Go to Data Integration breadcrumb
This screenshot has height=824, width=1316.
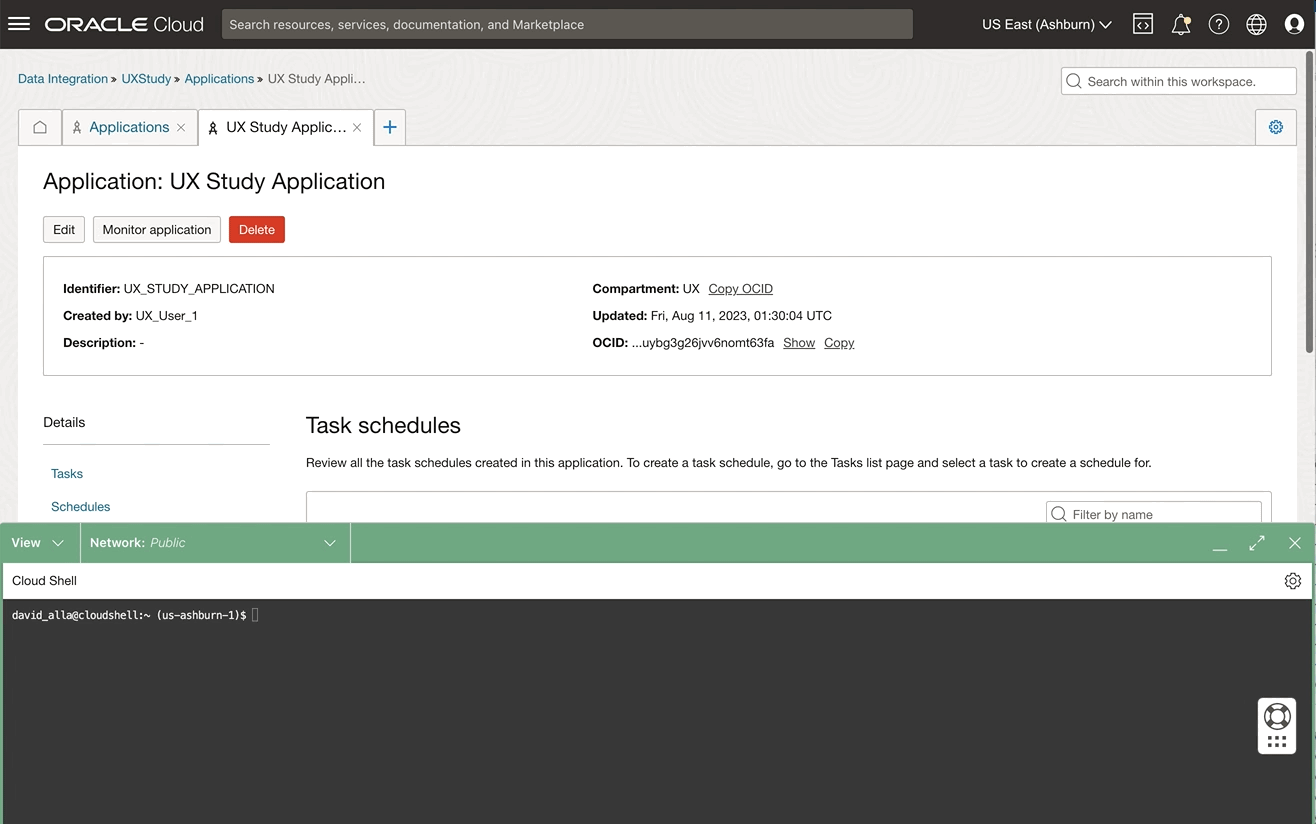pyautogui.click(x=63, y=79)
